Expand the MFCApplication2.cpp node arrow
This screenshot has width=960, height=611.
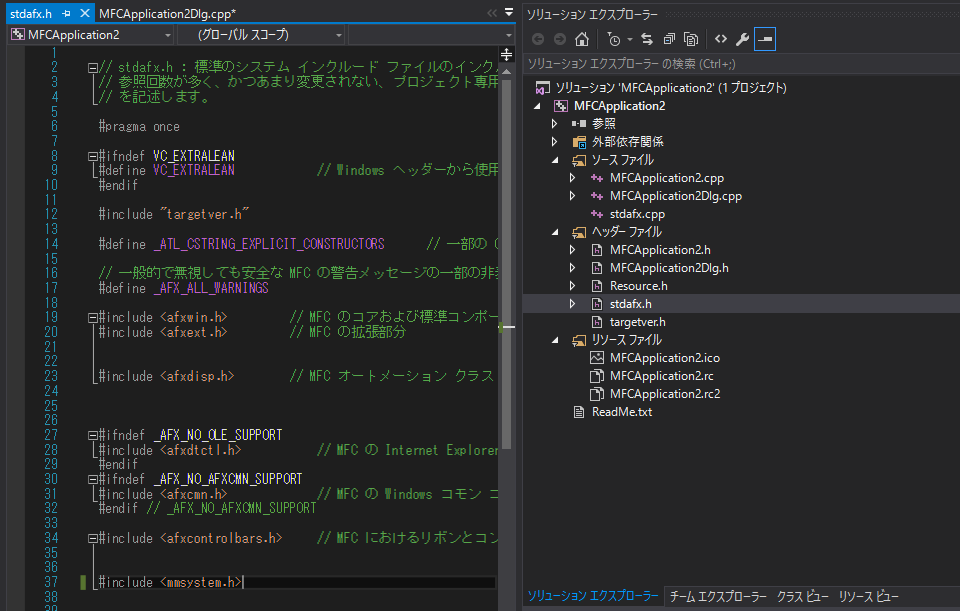[572, 178]
